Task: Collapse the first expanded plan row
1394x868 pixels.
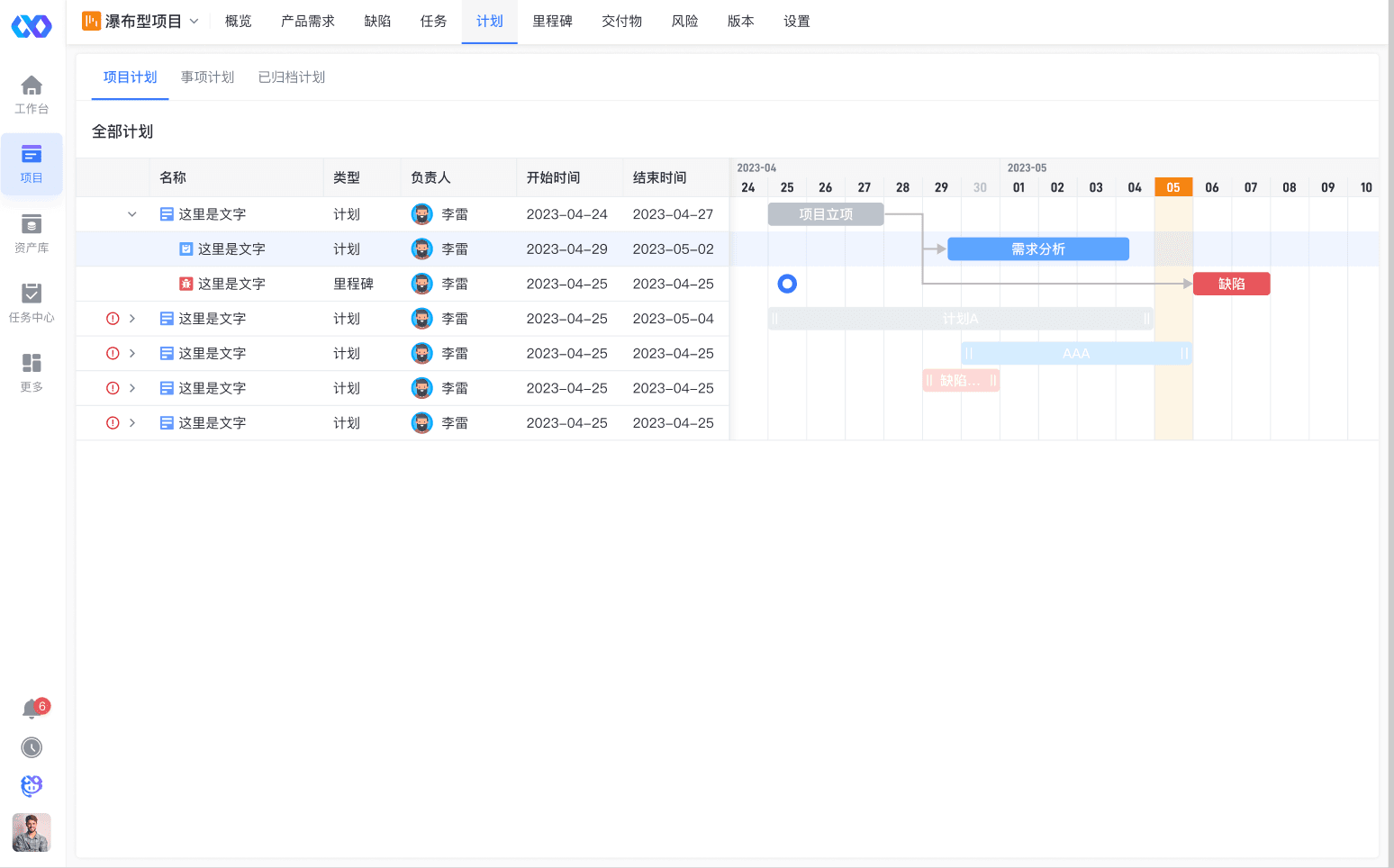Action: [x=132, y=214]
